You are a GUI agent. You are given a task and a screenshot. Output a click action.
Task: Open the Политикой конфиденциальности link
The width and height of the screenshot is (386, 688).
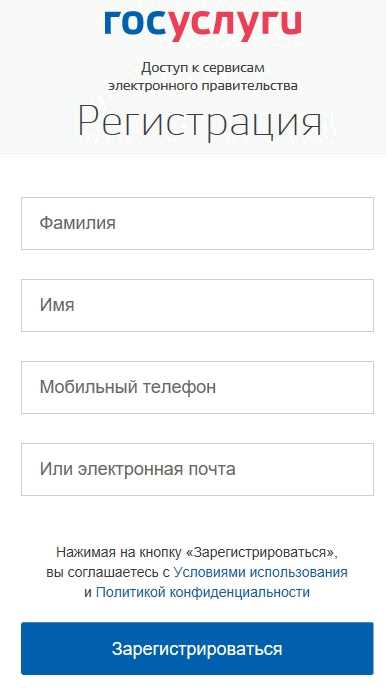point(203,592)
